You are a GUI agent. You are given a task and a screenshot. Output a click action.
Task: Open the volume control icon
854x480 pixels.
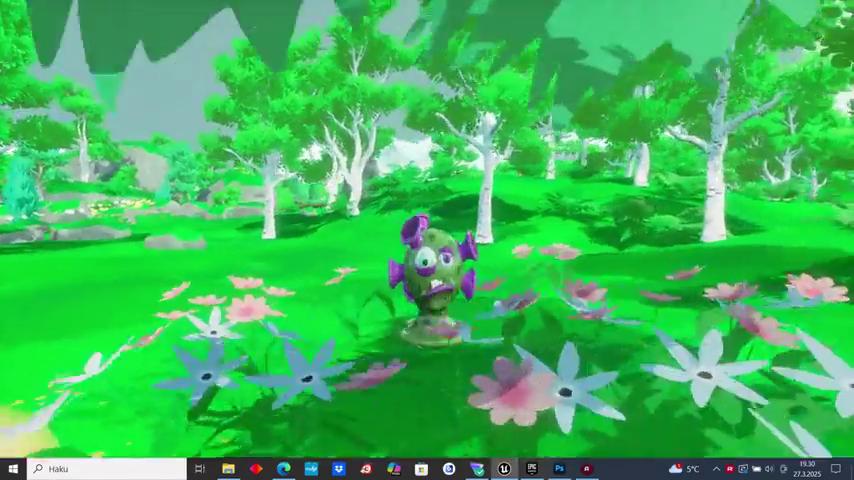(769, 469)
